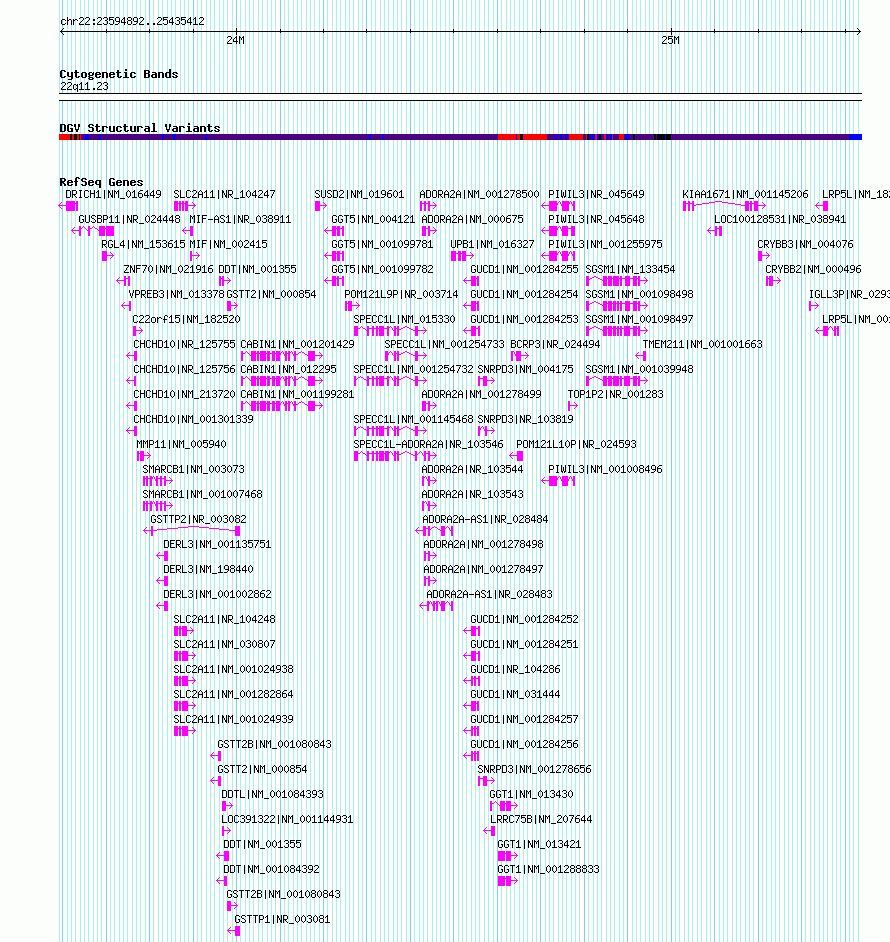
Task: Select PIWIL3|NR_045649 transcript label
Action: pos(596,195)
